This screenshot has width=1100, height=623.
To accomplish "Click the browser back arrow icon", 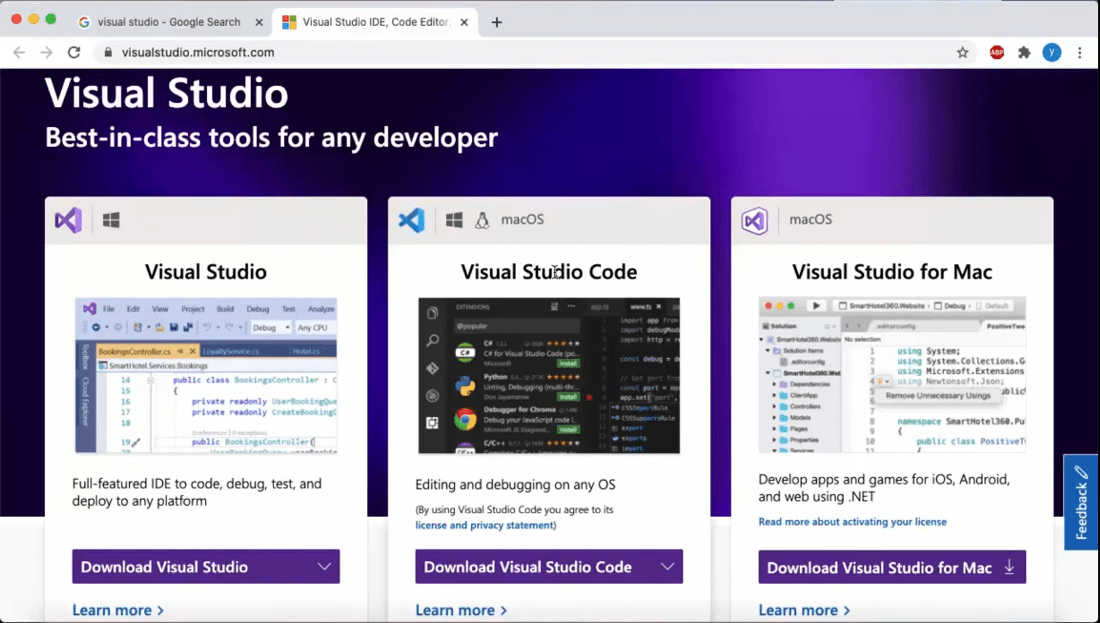I will coord(19,53).
